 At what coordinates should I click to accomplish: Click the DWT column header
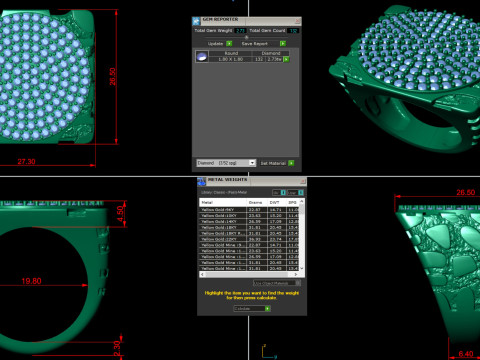tap(277, 203)
